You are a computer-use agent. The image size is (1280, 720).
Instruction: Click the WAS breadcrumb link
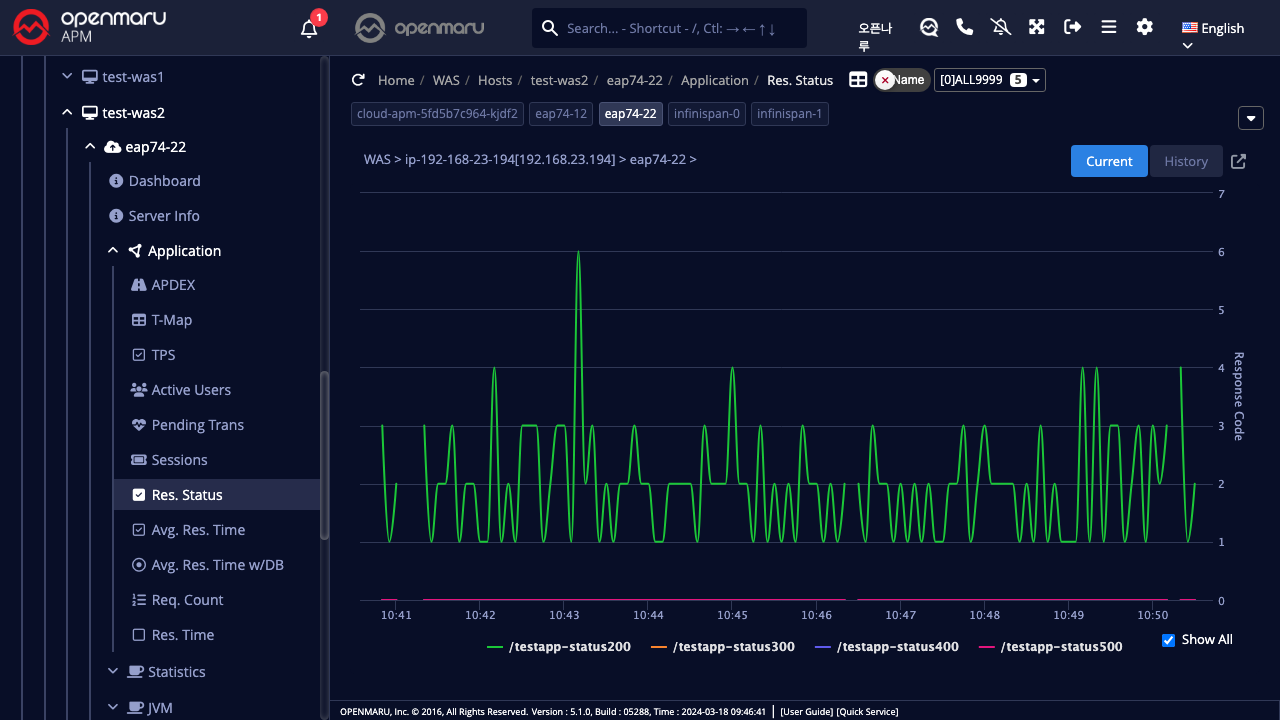click(x=446, y=80)
